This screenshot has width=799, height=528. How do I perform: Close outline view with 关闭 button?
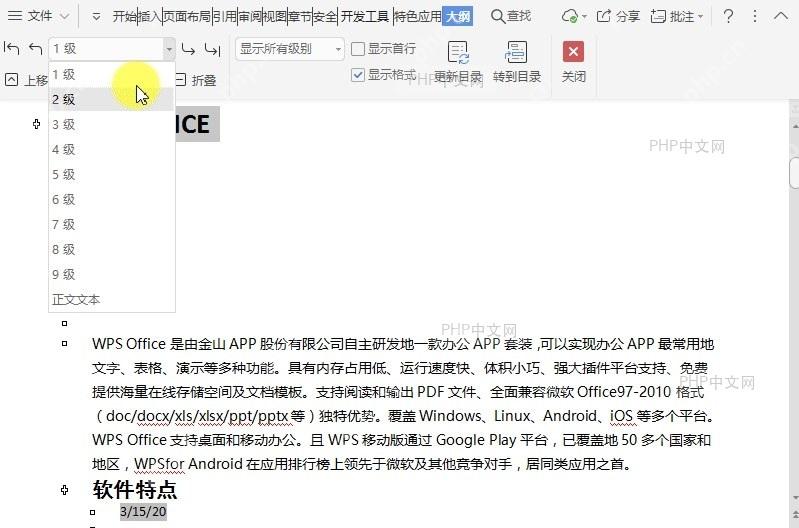pyautogui.click(x=573, y=62)
